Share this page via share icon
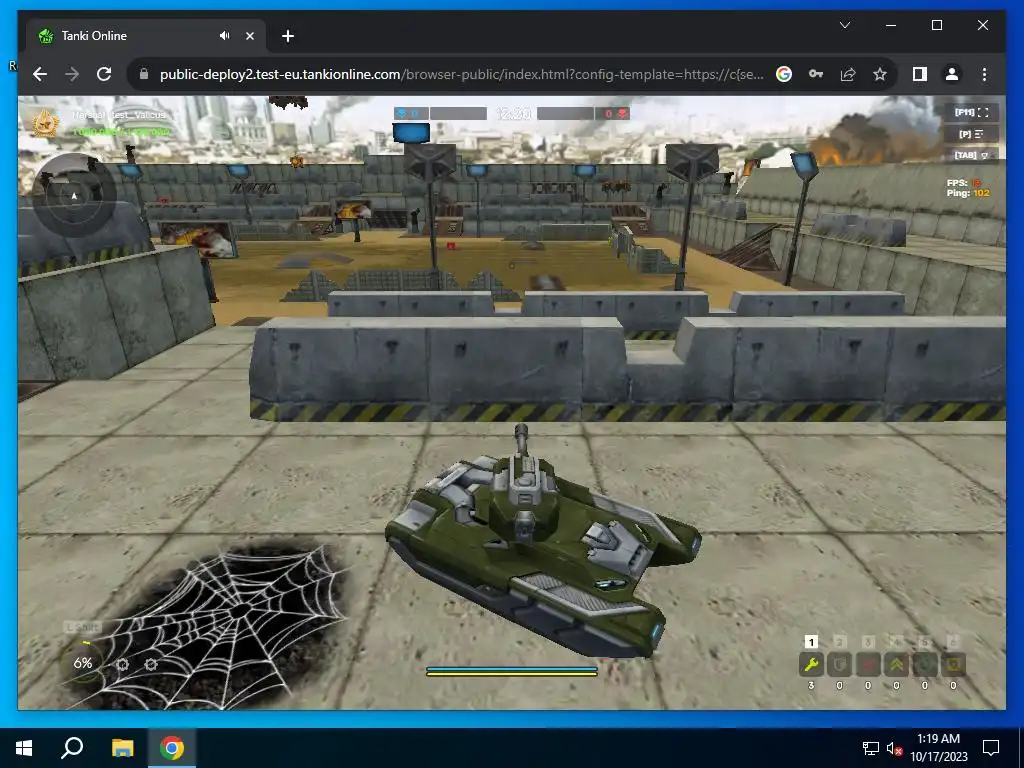Screen dimensions: 1024x768 tap(848, 74)
